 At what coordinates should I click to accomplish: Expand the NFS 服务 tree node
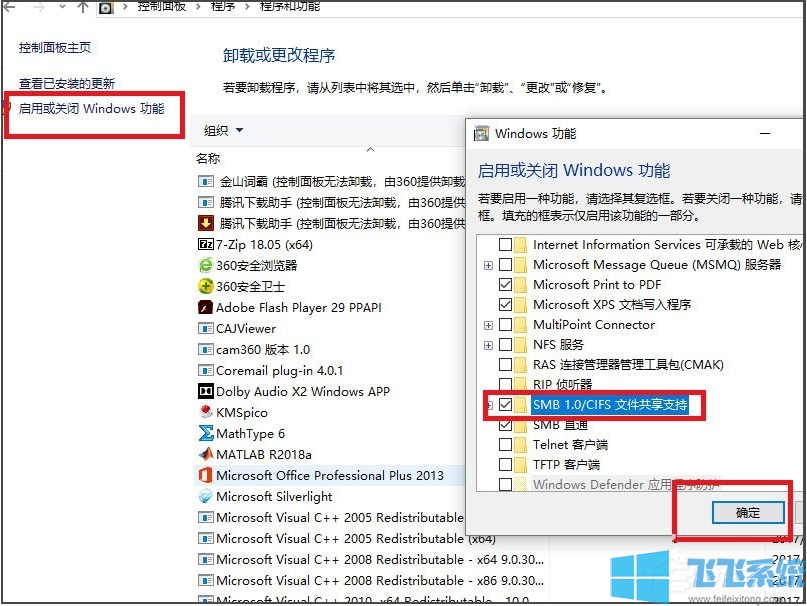(486, 344)
